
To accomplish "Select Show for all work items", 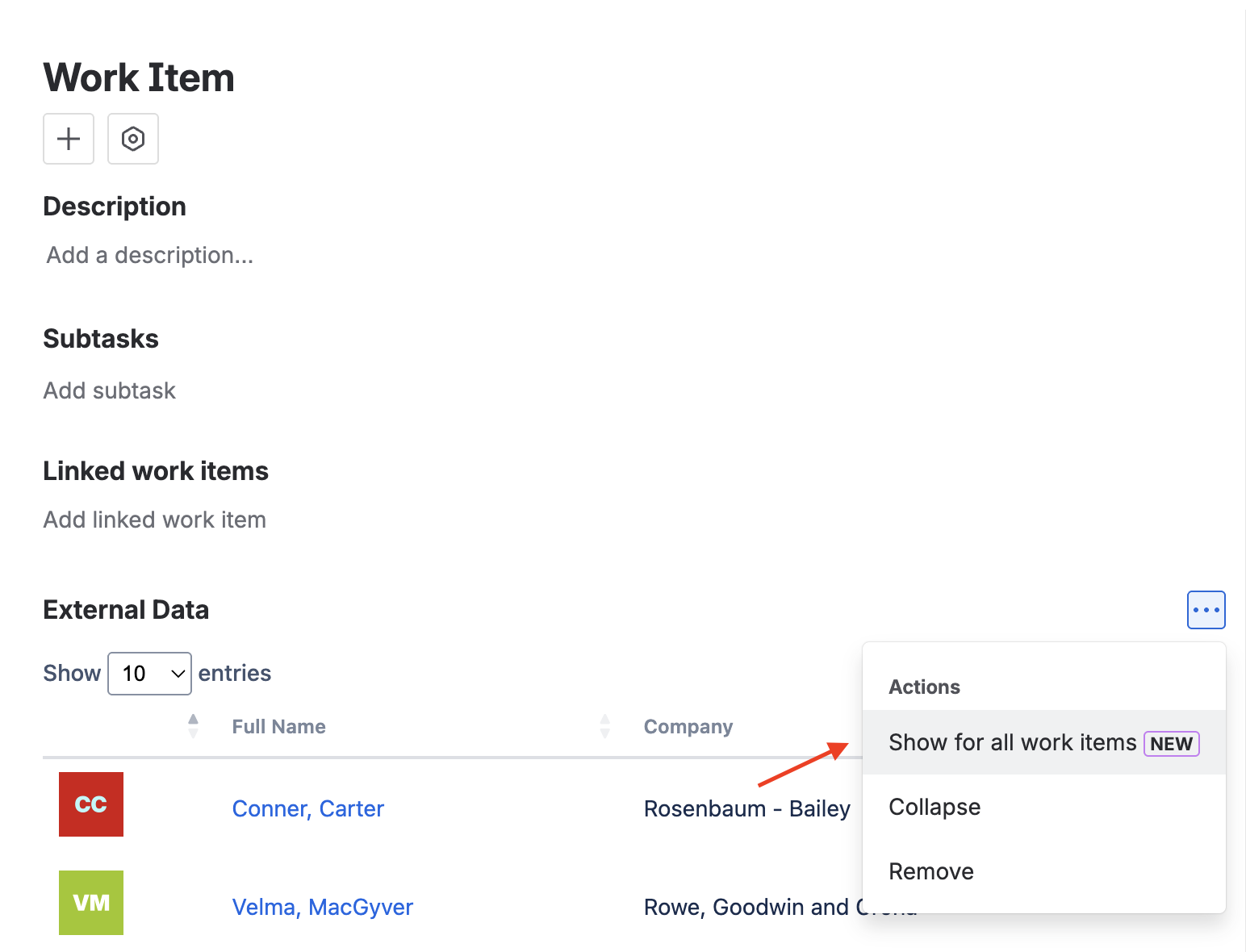I will click(x=1012, y=742).
